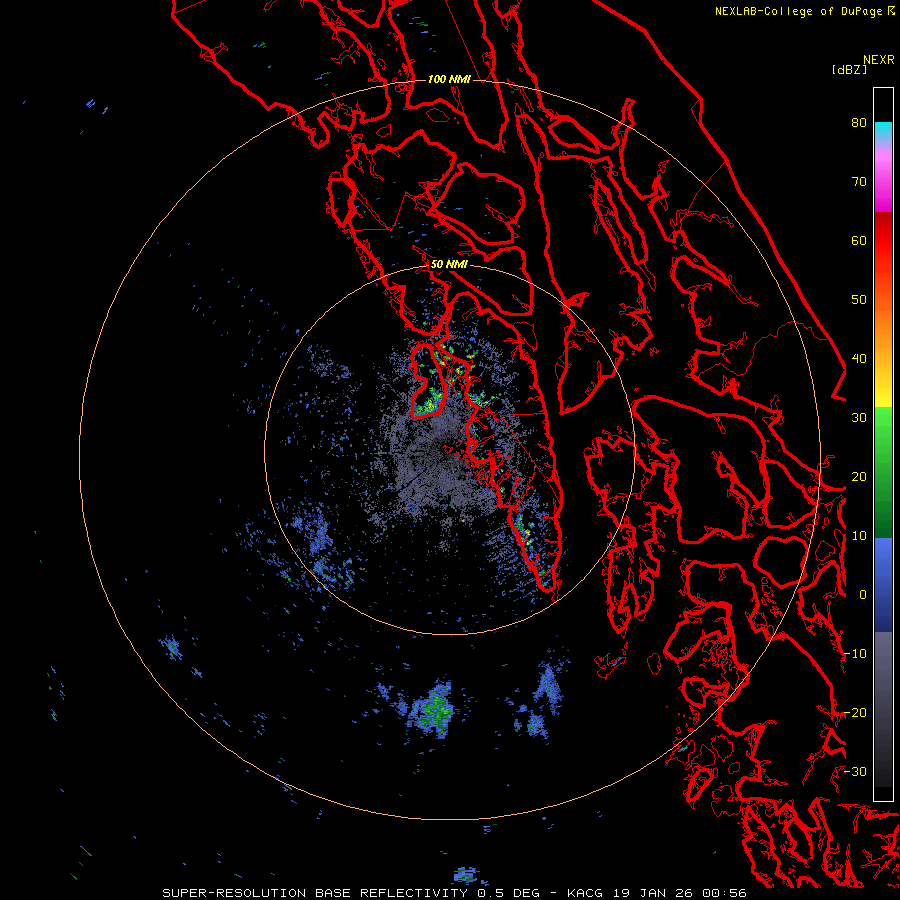Image resolution: width=900 pixels, height=900 pixels.
Task: Click the SUPER-RESOLUTION BASE REFLECTIVITY caption text
Action: tap(315, 893)
